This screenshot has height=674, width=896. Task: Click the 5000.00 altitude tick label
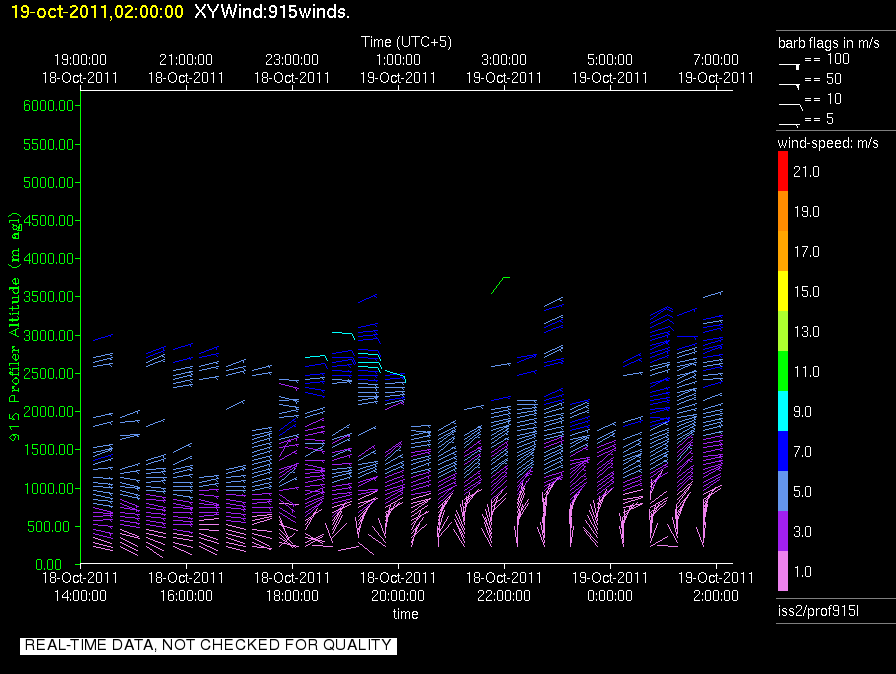click(49, 183)
